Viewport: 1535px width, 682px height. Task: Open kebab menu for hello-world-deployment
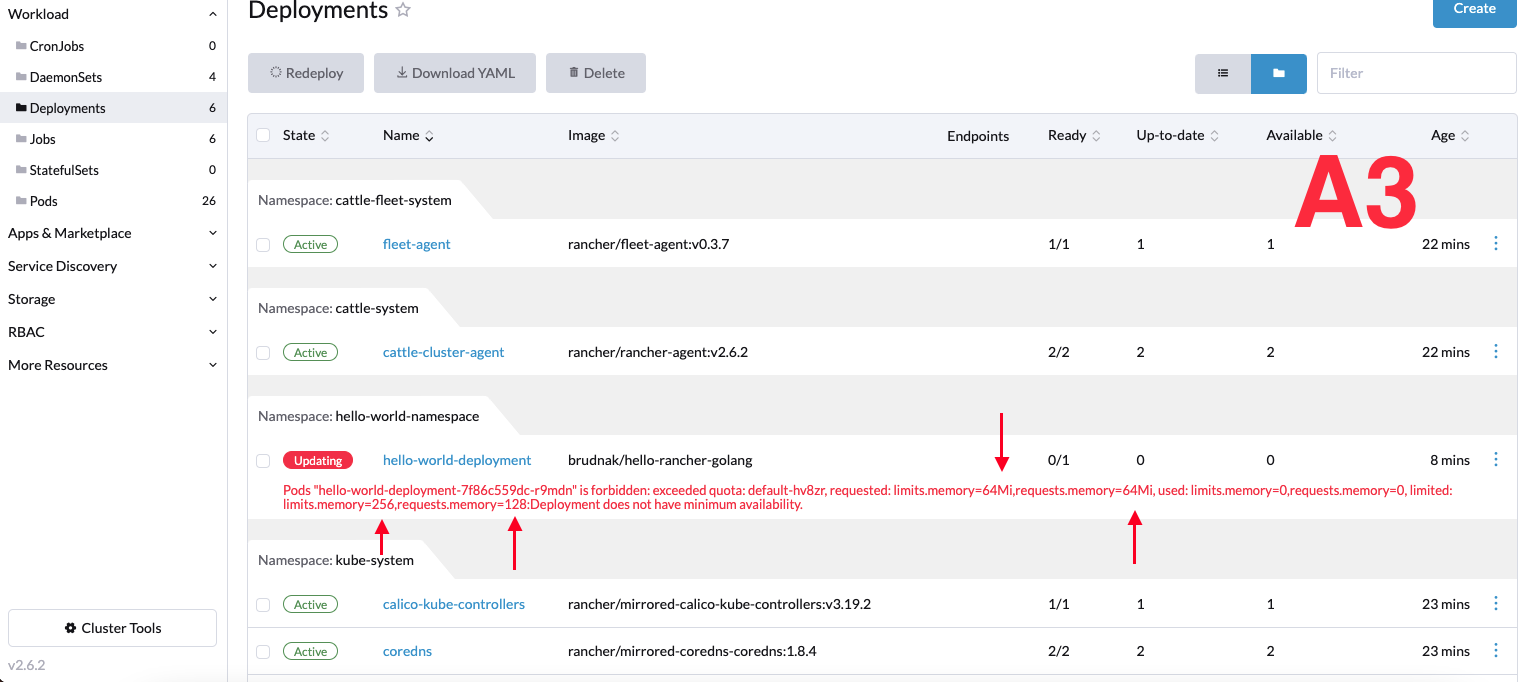pos(1496,459)
